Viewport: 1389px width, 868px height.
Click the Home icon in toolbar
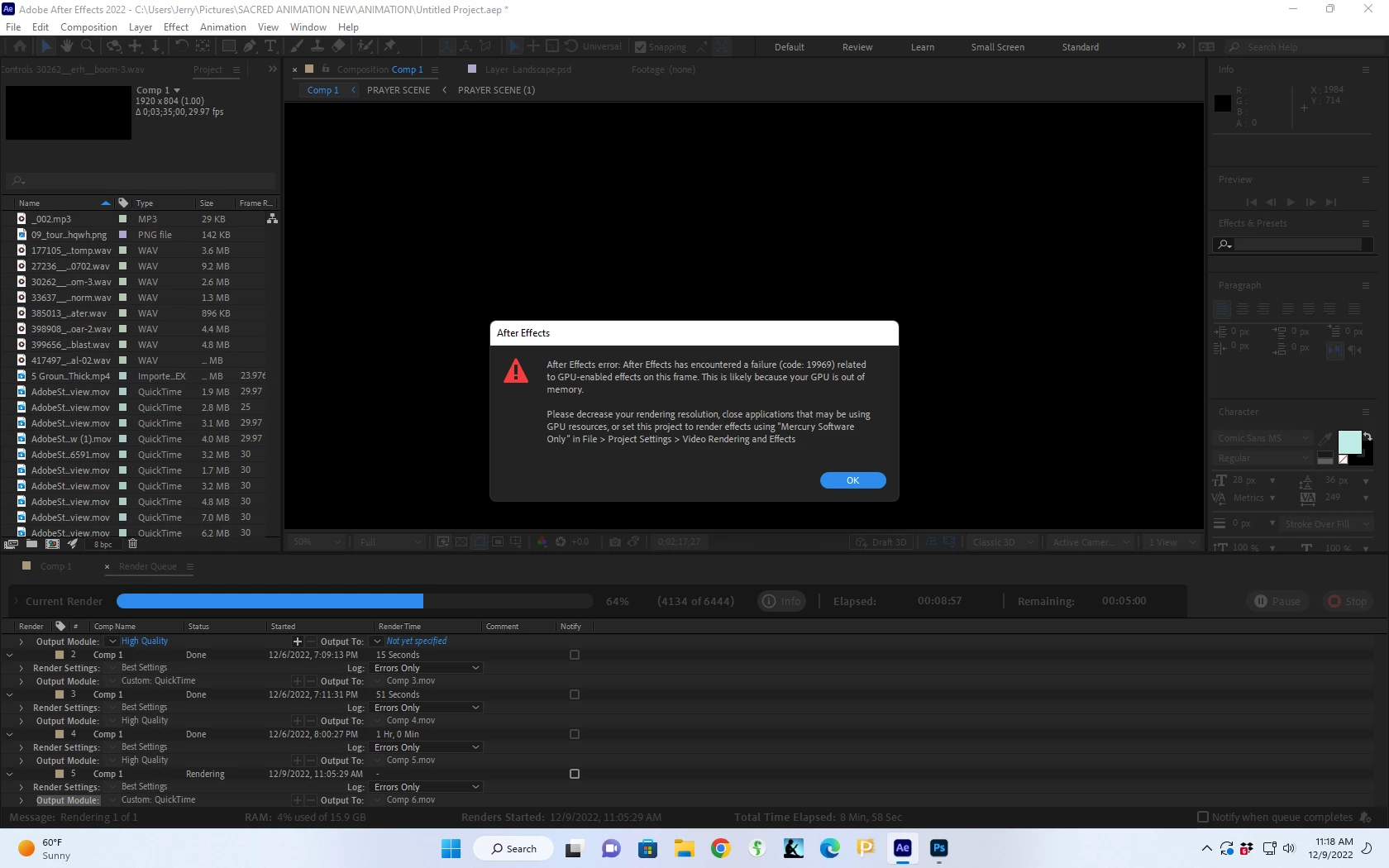(x=20, y=46)
